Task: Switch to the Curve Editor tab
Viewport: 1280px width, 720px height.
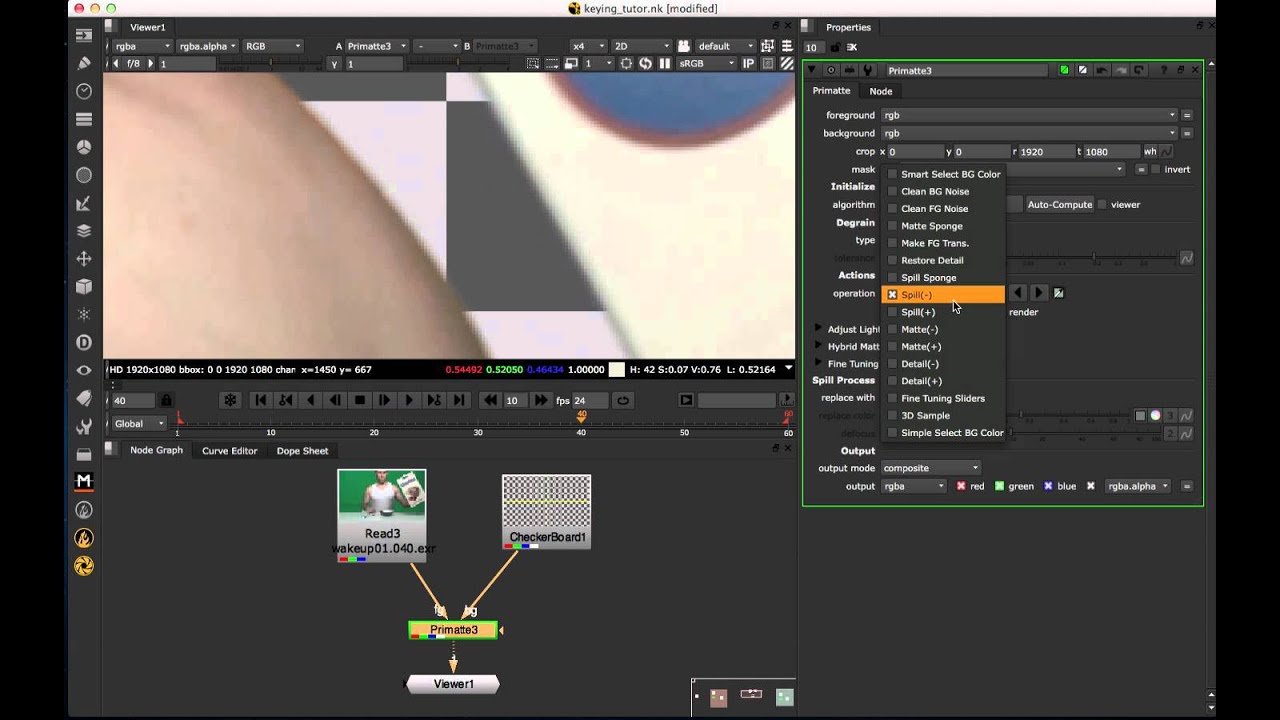Action: pos(229,450)
